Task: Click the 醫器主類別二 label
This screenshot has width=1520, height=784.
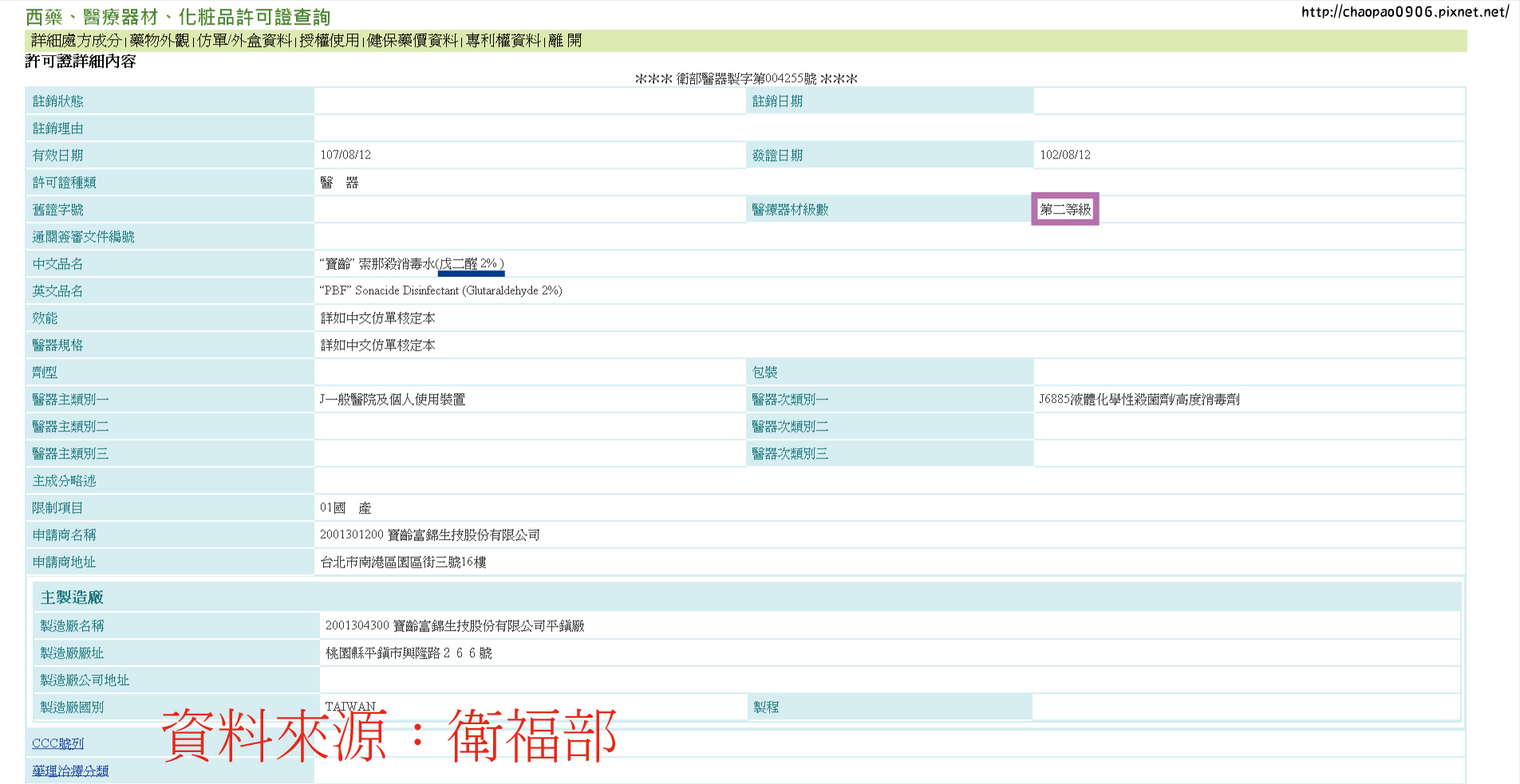Action: [x=71, y=427]
